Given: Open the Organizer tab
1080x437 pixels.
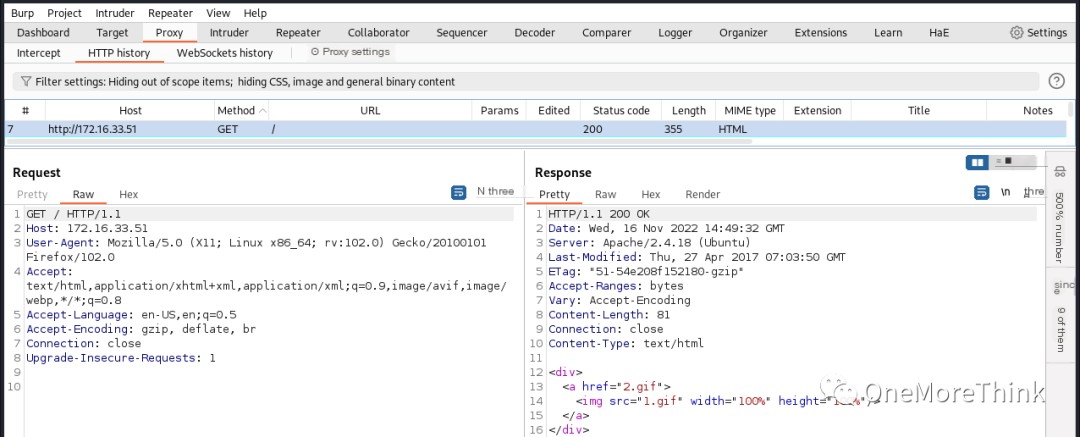Looking at the screenshot, I should (x=743, y=32).
